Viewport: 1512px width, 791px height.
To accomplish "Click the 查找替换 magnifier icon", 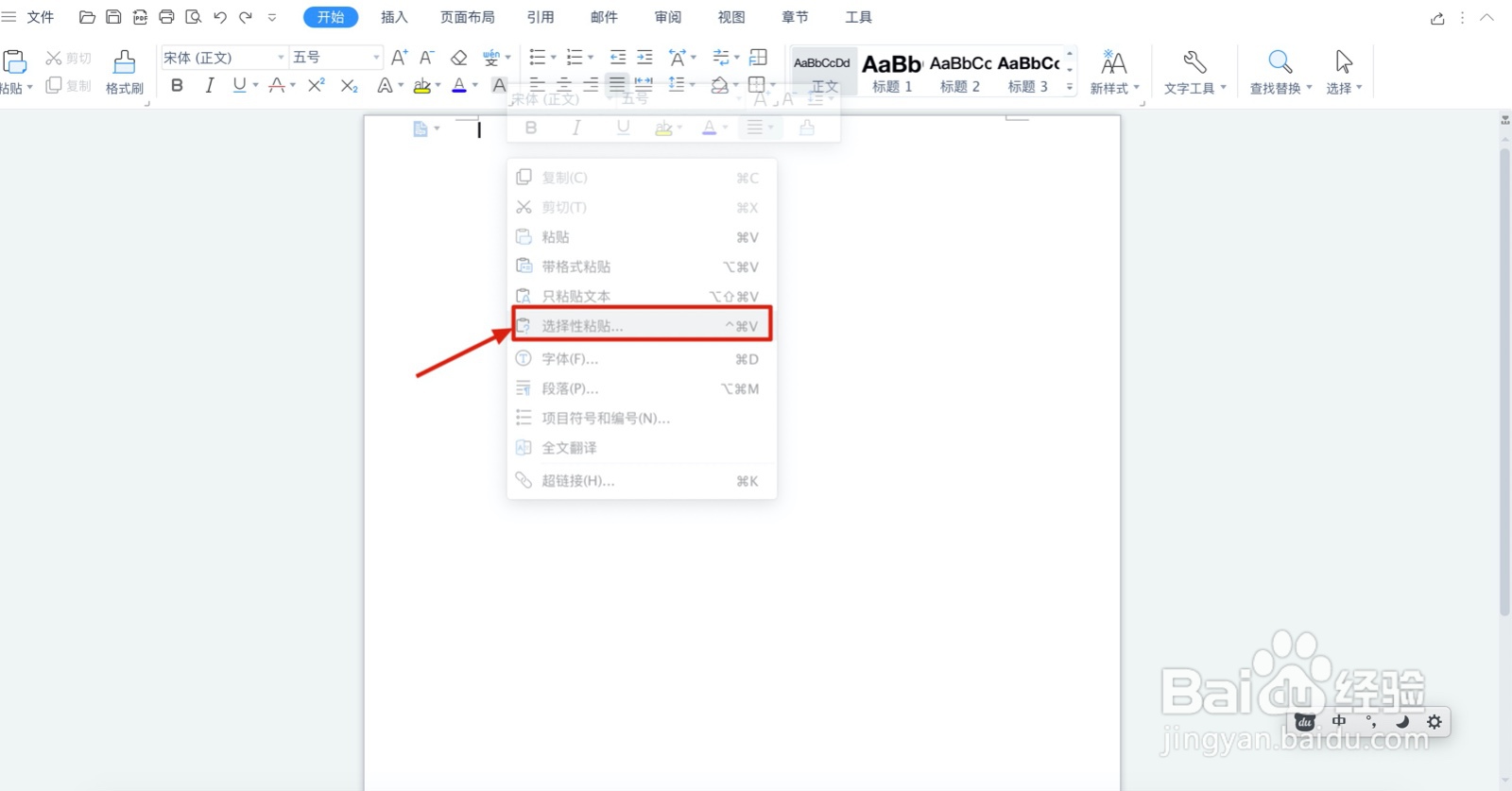I will click(x=1280, y=62).
